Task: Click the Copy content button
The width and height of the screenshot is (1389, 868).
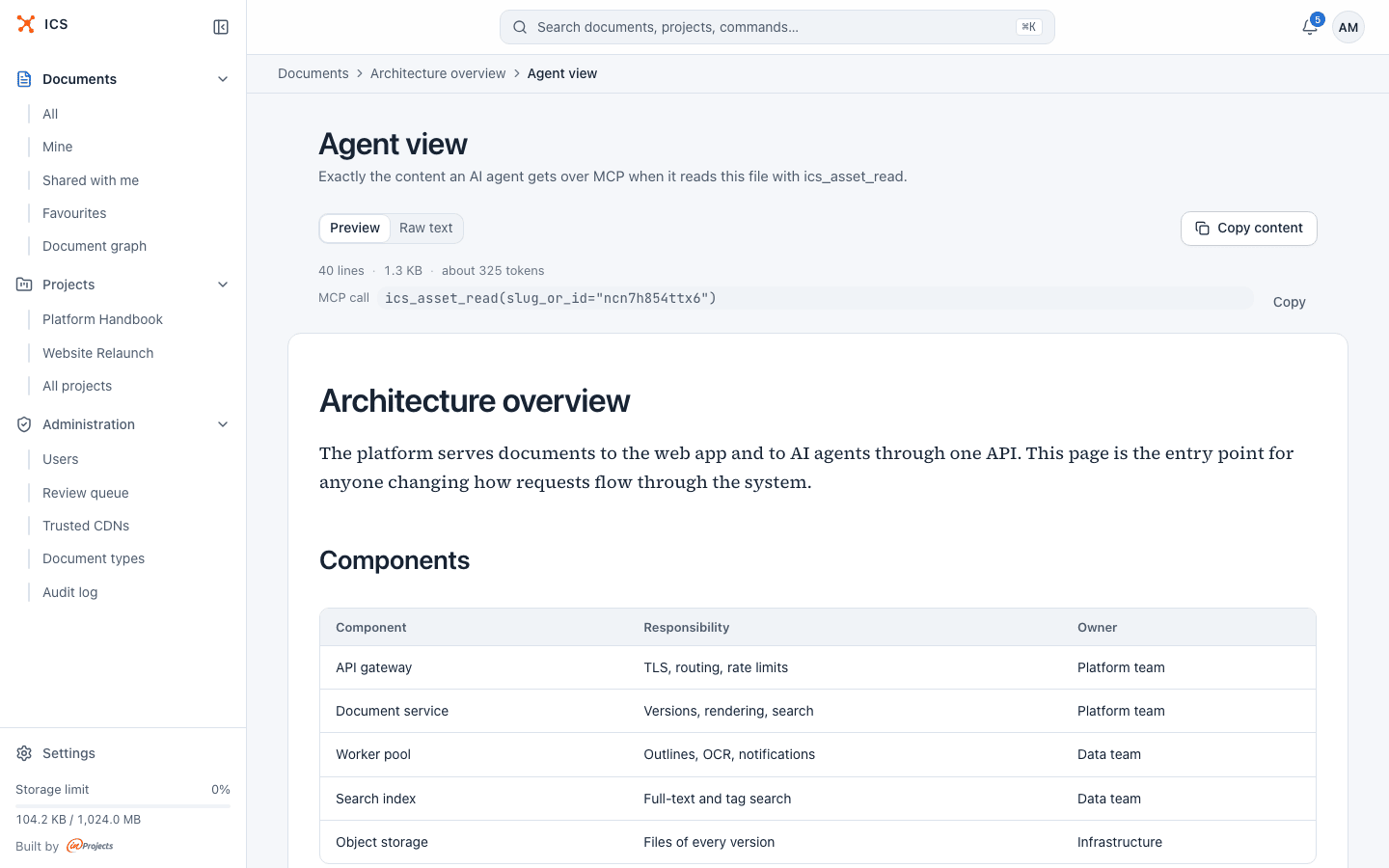Action: [x=1249, y=229]
